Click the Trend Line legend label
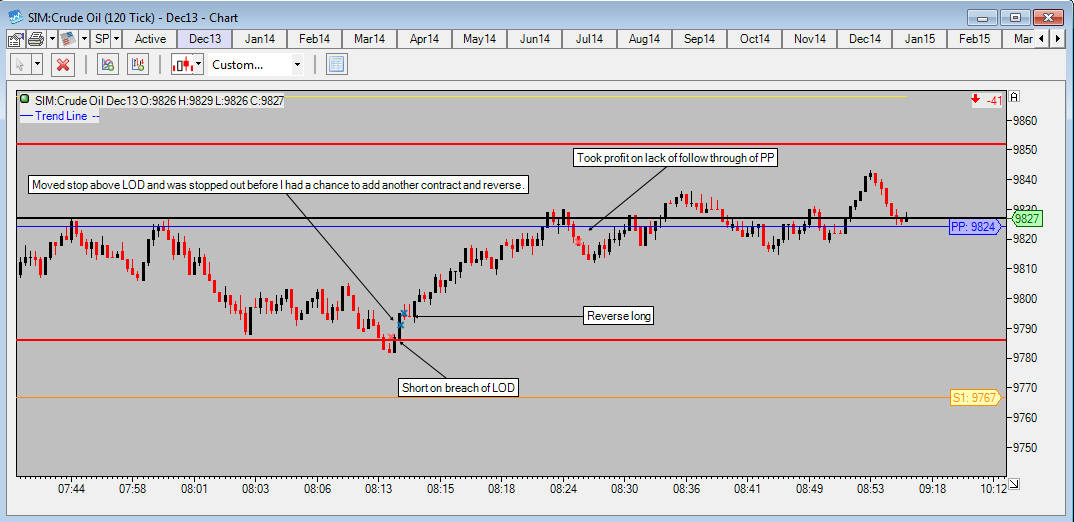This screenshot has height=522, width=1074. [60, 116]
